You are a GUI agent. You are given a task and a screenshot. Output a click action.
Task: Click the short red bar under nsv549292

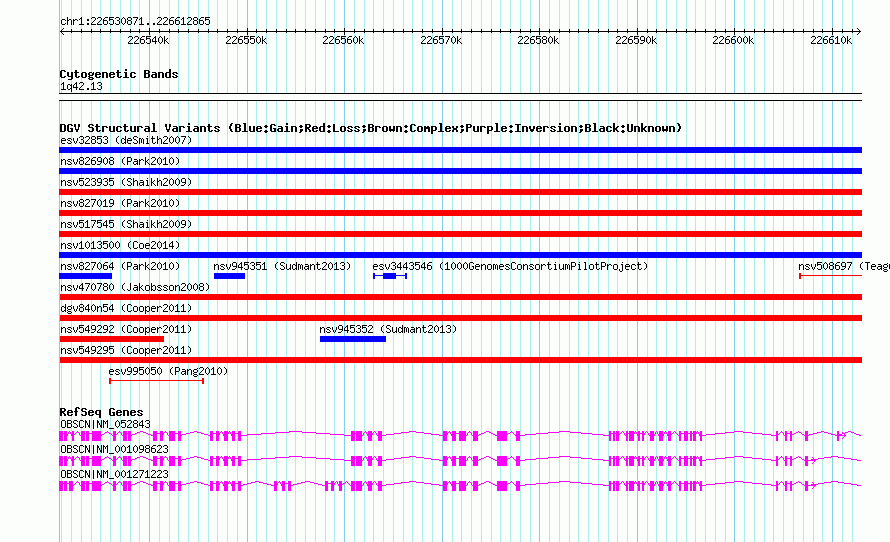[x=112, y=339]
